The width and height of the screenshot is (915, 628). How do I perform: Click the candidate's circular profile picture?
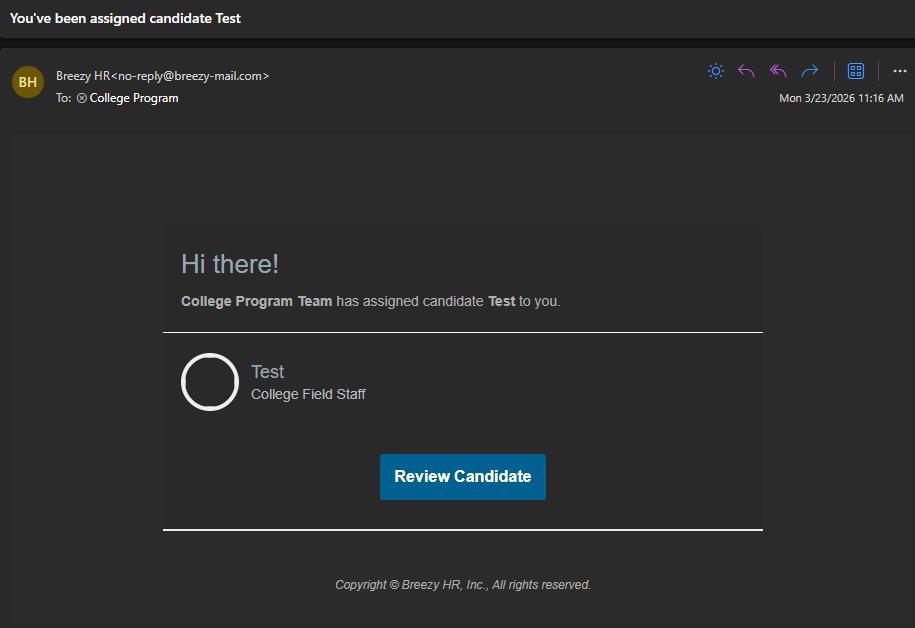coord(210,382)
